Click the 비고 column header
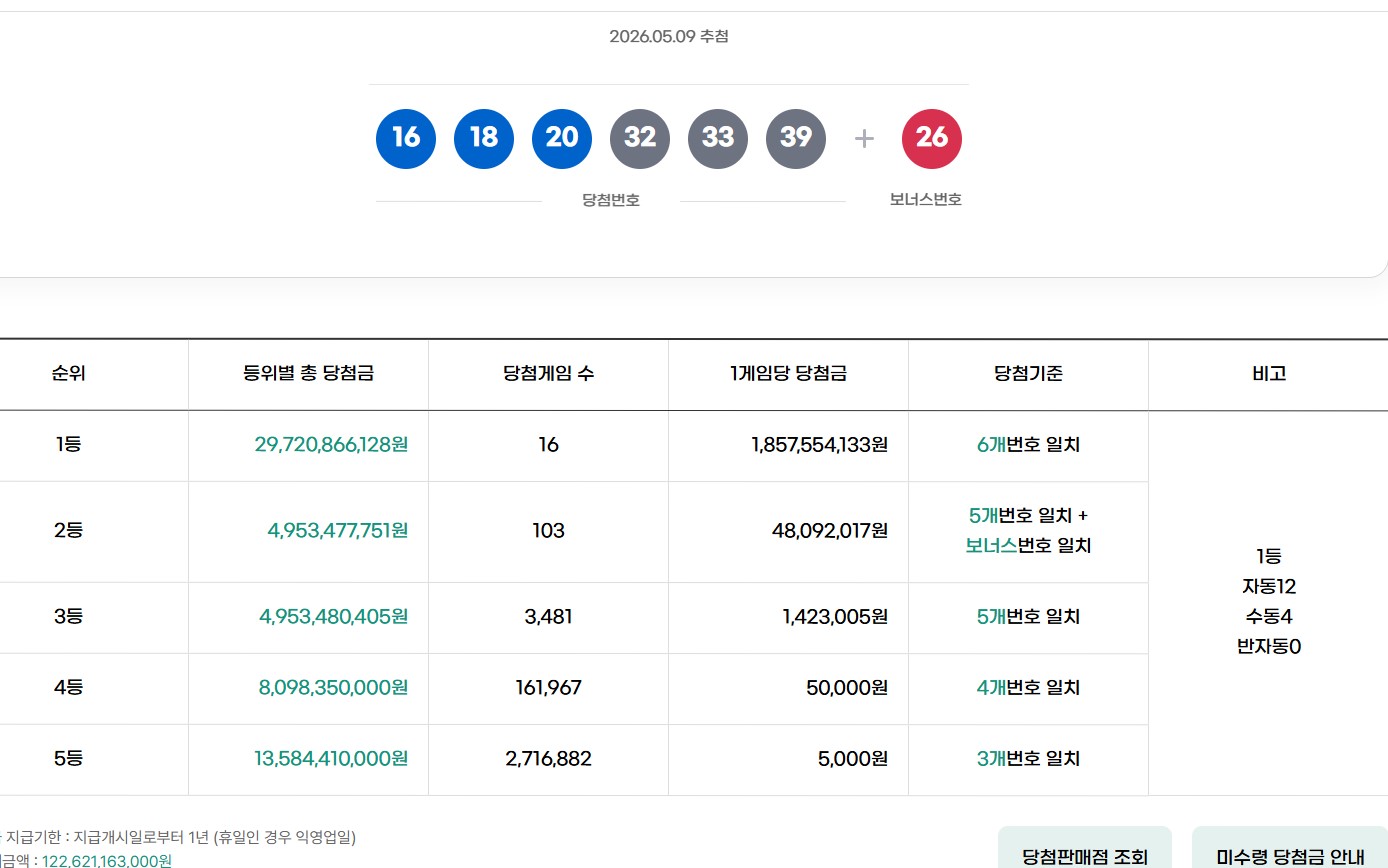 point(1268,374)
